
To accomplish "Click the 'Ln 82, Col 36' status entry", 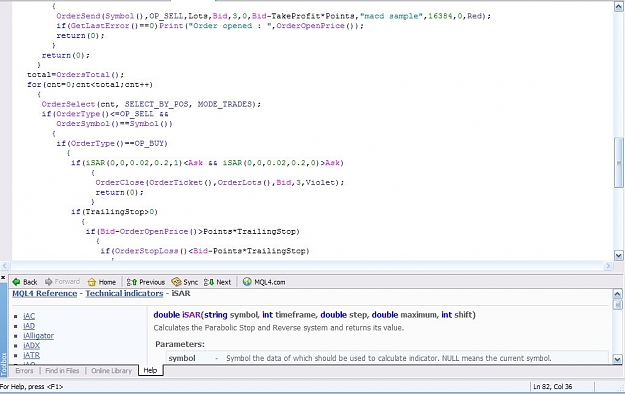I will click(552, 386).
